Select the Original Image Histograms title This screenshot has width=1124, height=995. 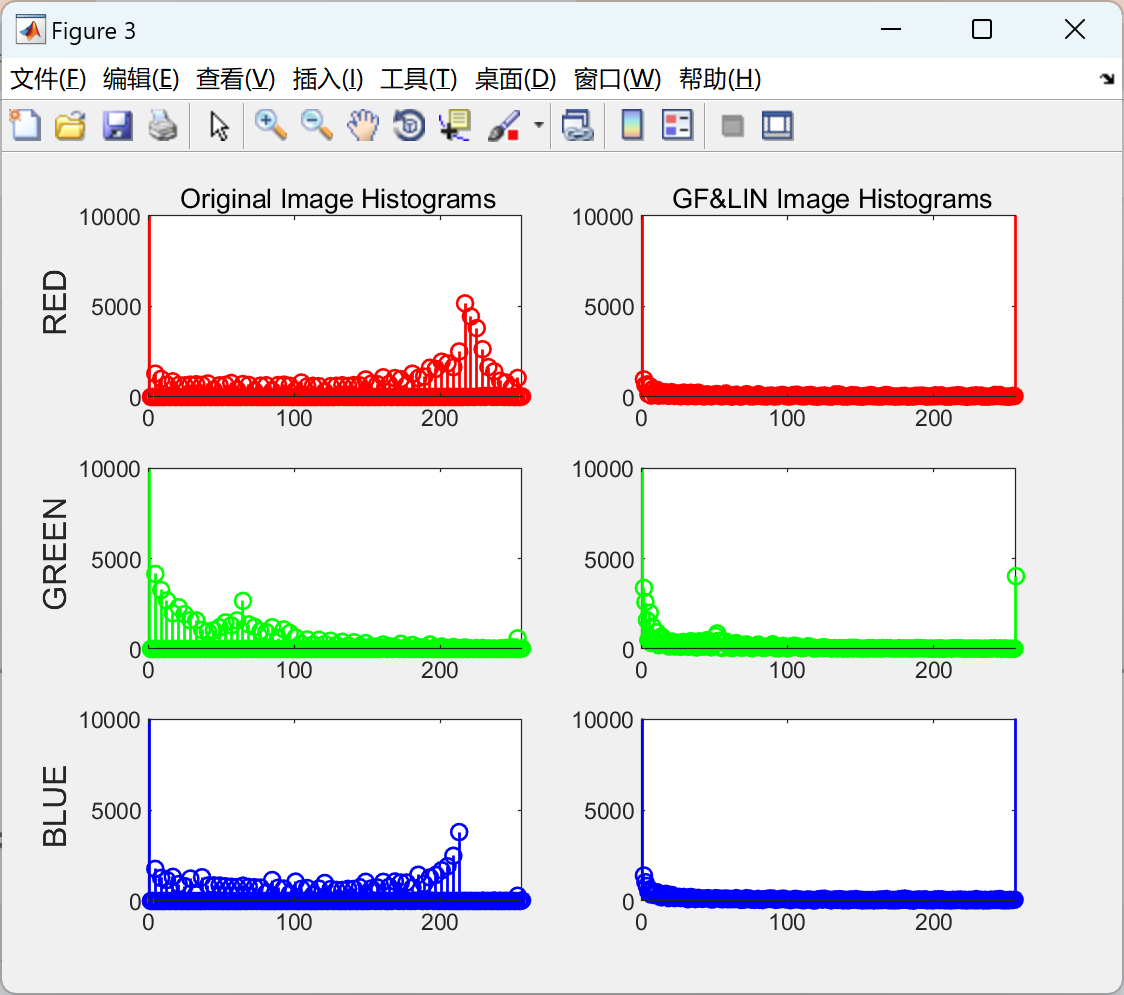(x=338, y=199)
